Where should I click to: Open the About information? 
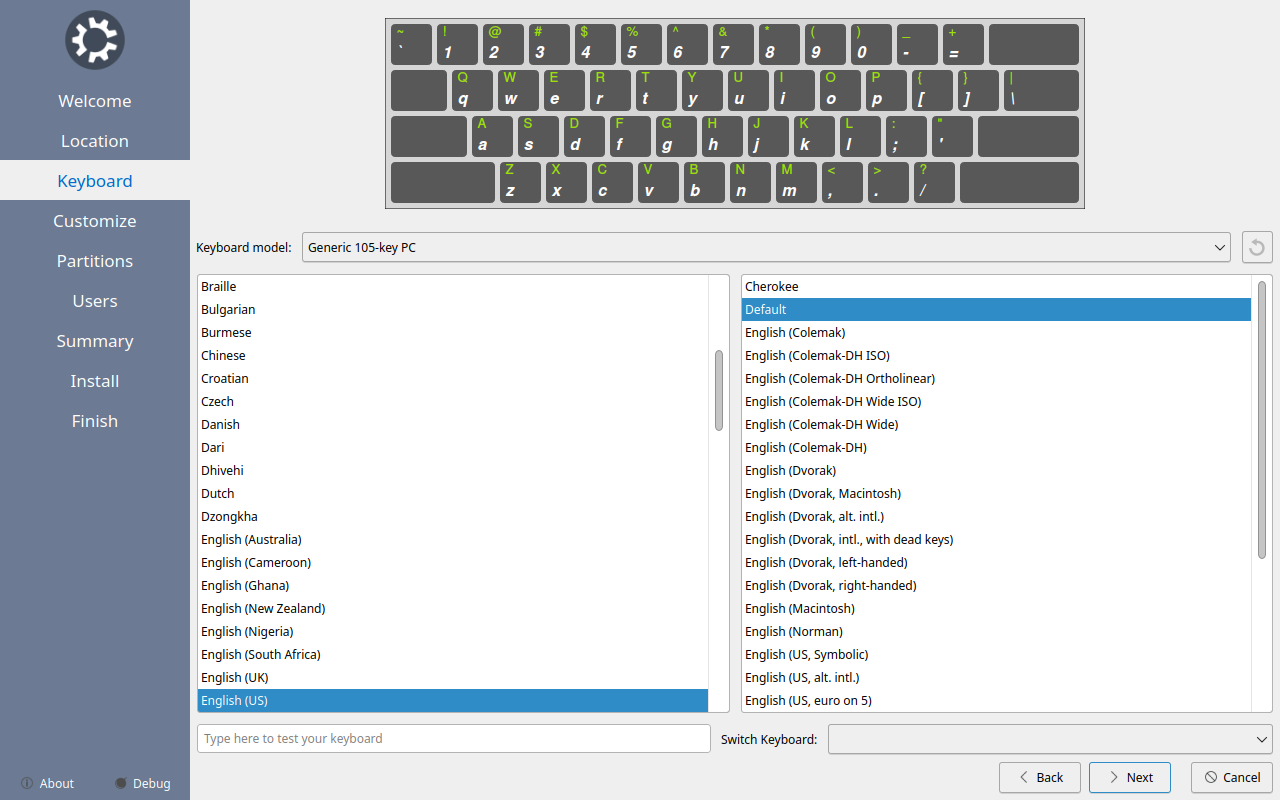[47, 783]
